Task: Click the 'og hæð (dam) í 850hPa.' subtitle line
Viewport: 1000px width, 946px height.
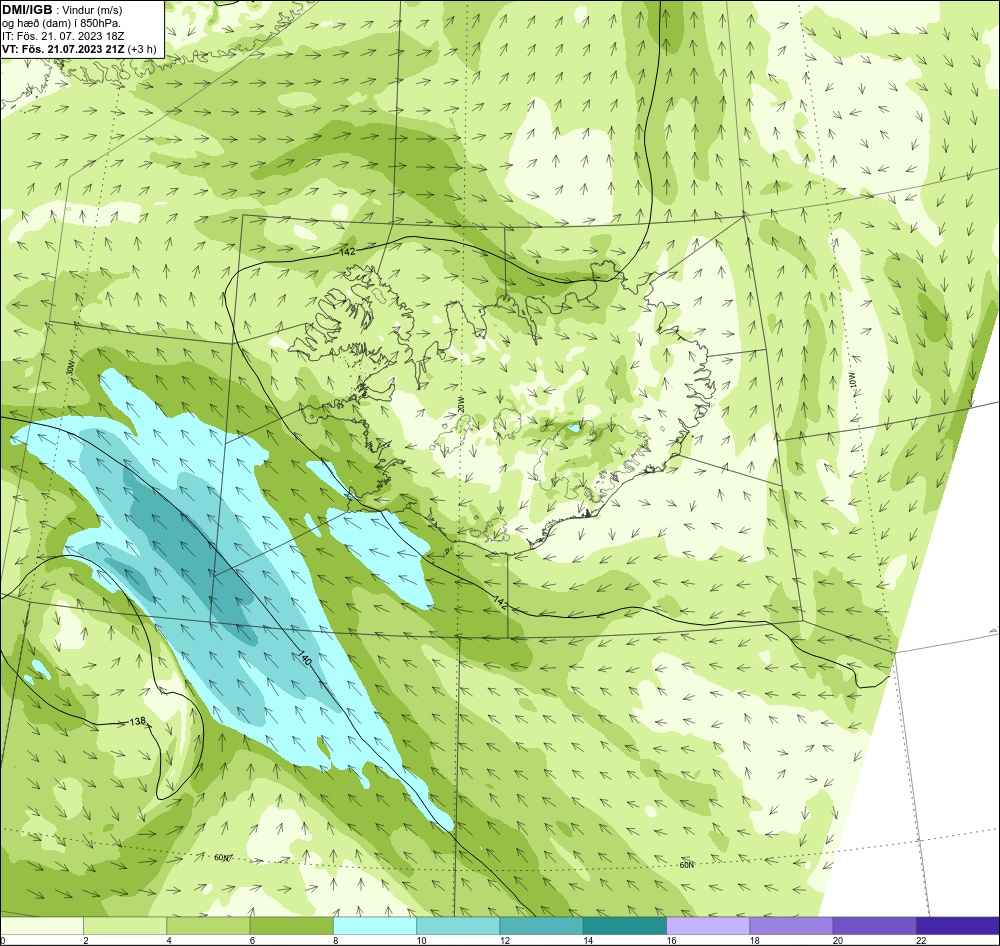Action: point(62,23)
